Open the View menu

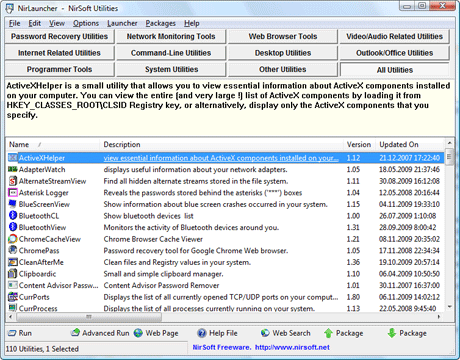point(57,23)
